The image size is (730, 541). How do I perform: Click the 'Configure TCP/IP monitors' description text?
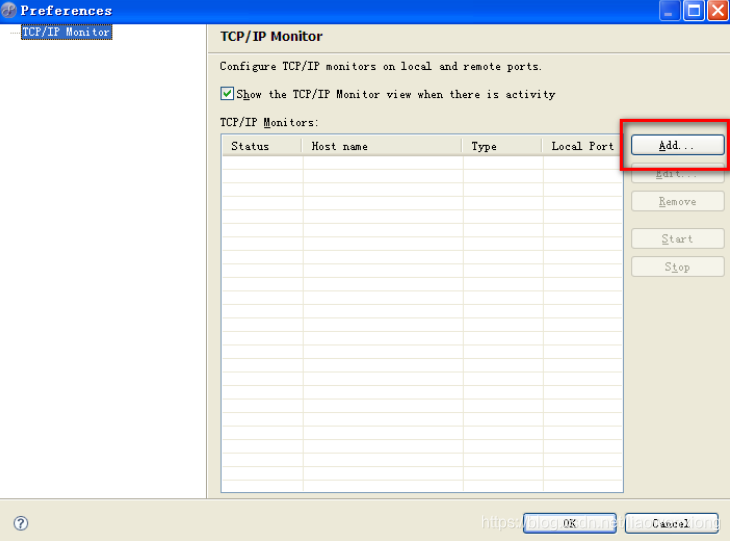tap(381, 66)
